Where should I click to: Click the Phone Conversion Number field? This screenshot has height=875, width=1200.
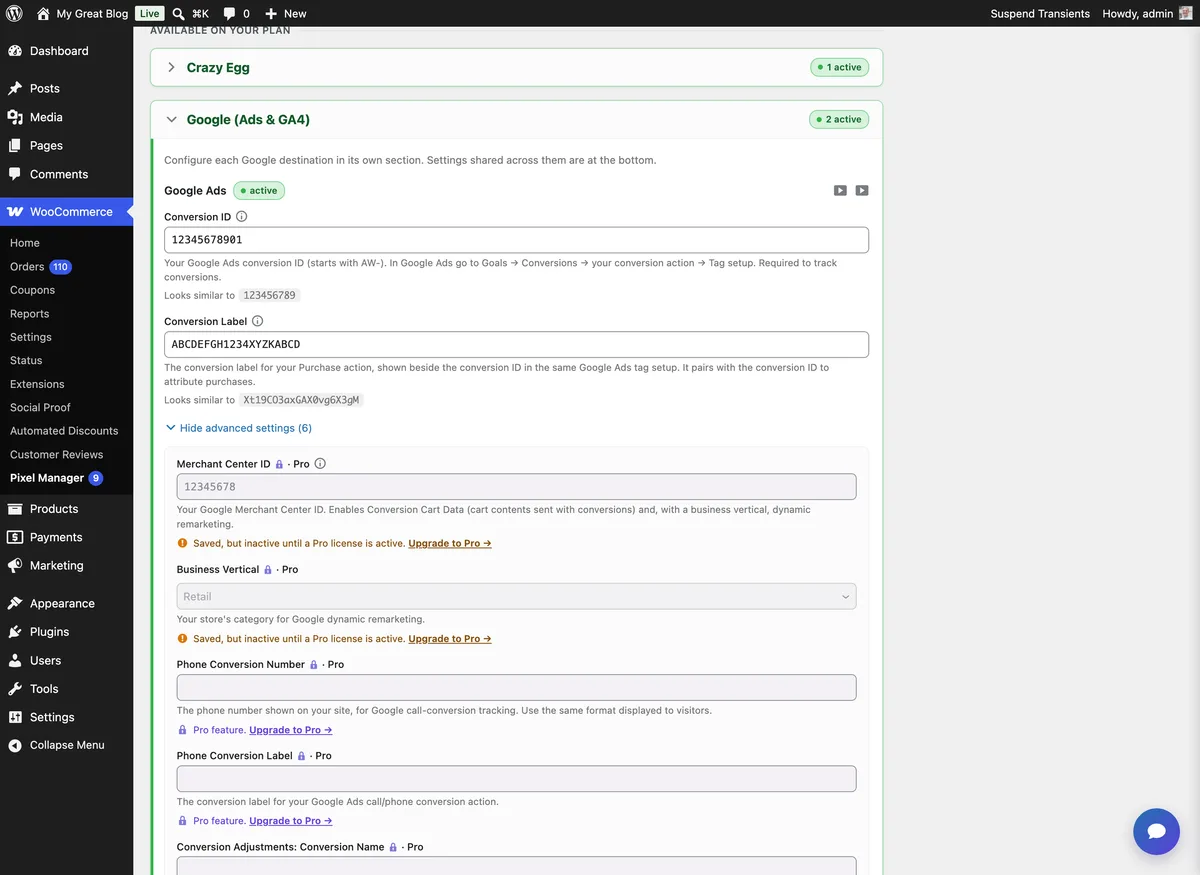click(x=516, y=687)
